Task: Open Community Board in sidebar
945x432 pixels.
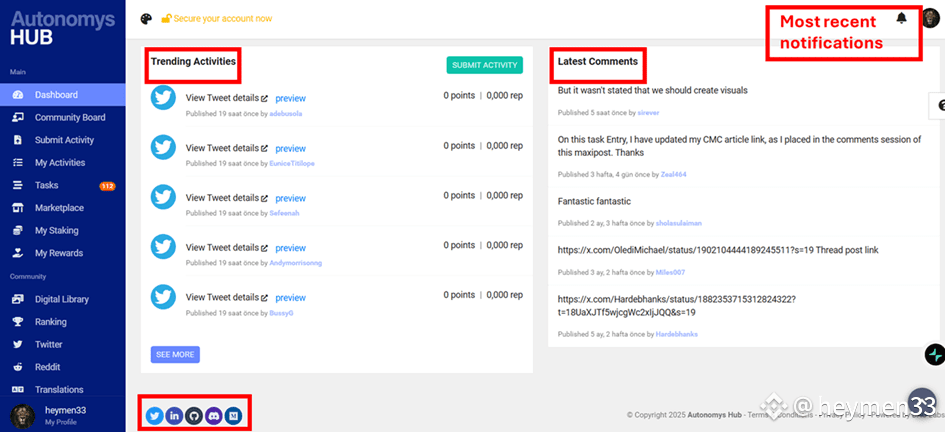Action: pyautogui.click(x=63, y=117)
